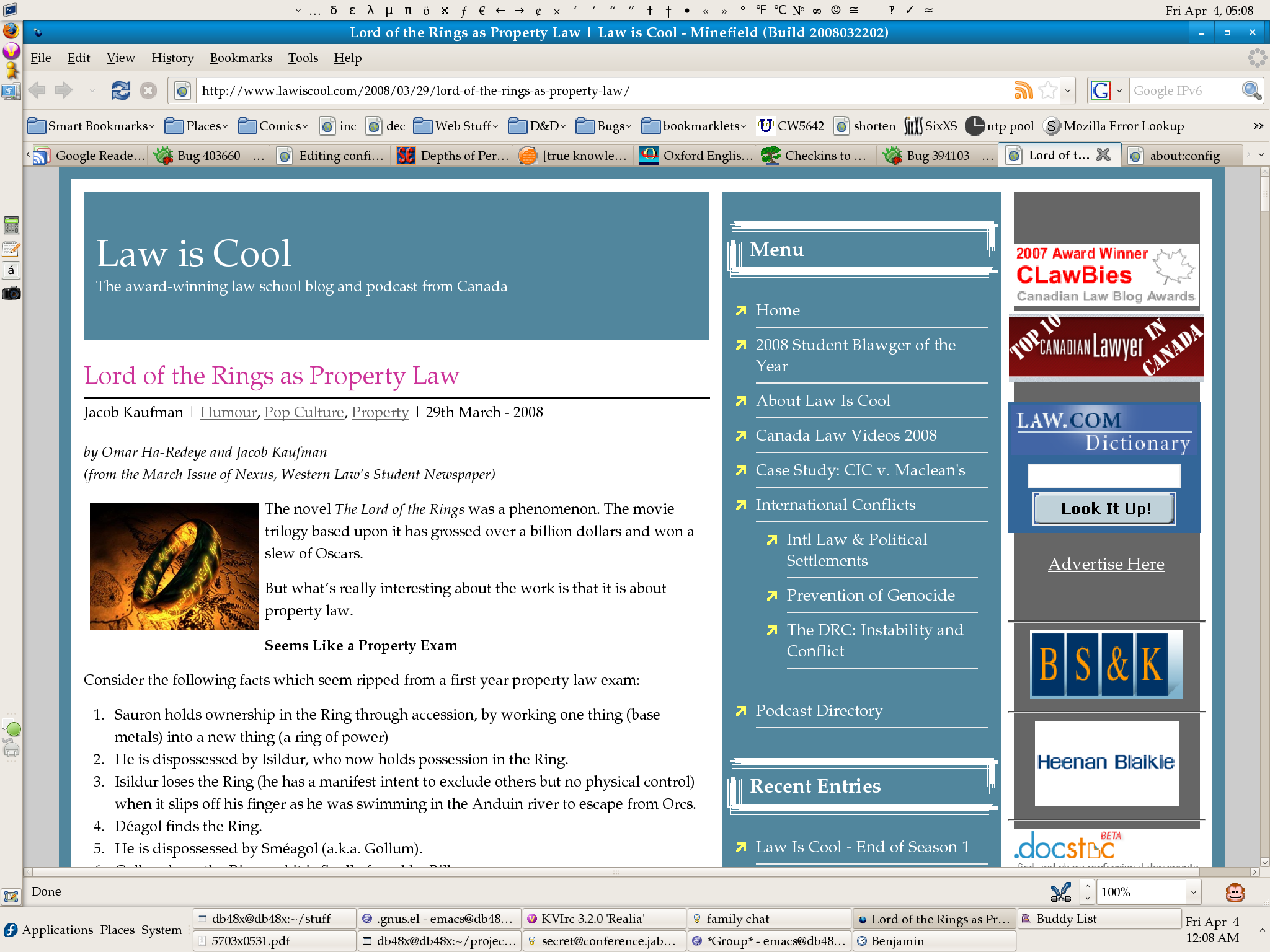
Task: Open the ntp pool bookmark
Action: (x=1000, y=126)
